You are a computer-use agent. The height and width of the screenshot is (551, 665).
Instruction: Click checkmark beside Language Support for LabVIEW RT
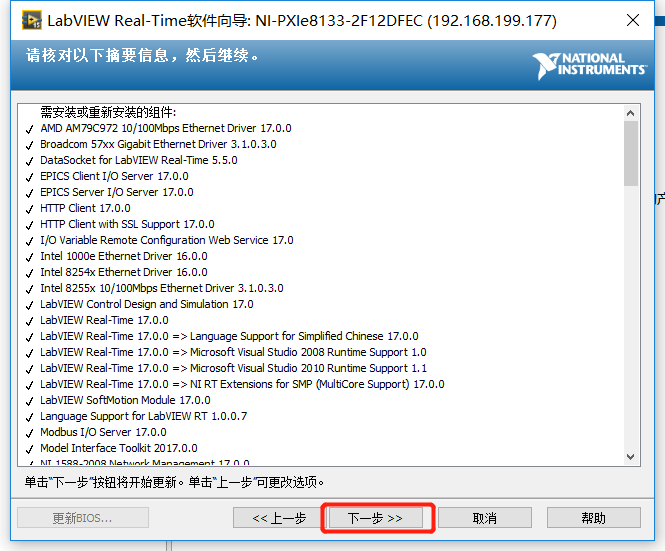pos(29,417)
